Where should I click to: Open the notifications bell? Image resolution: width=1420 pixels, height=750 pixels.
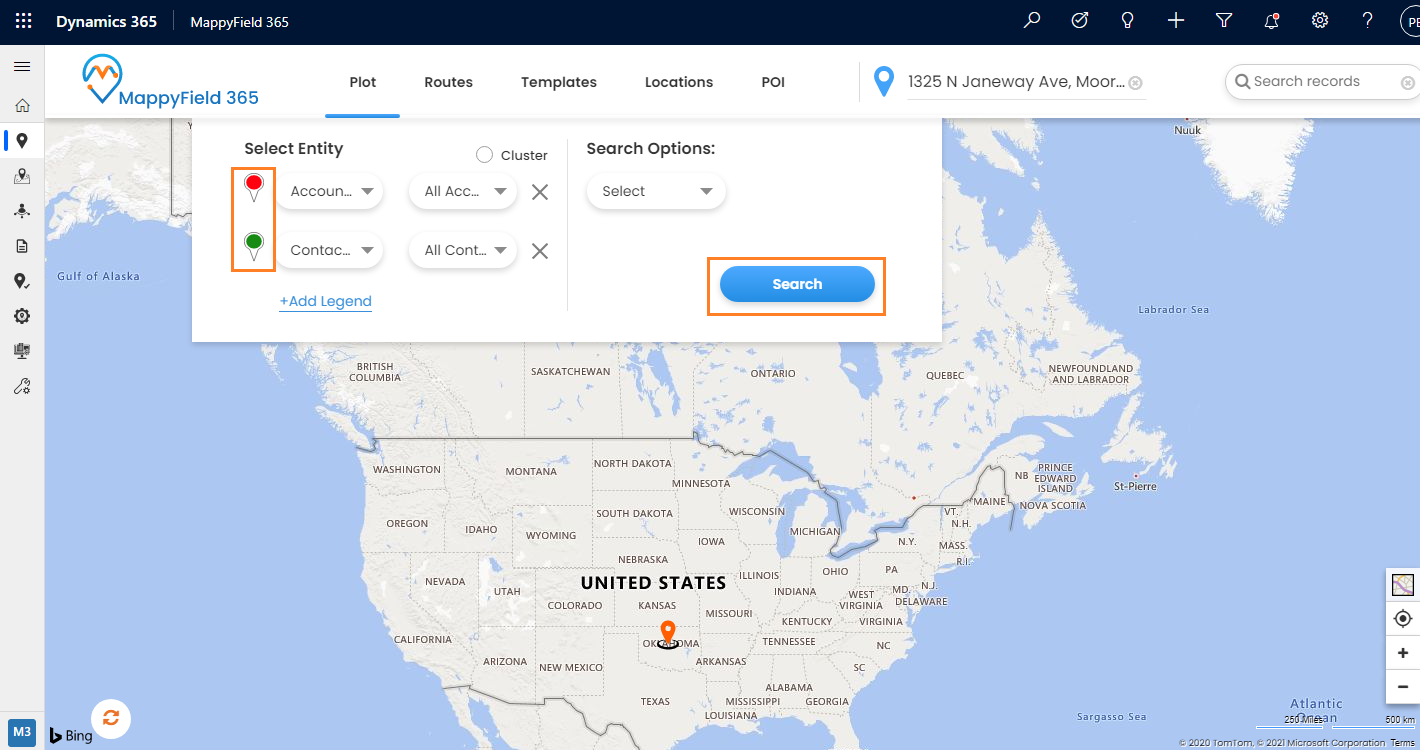[x=1272, y=20]
